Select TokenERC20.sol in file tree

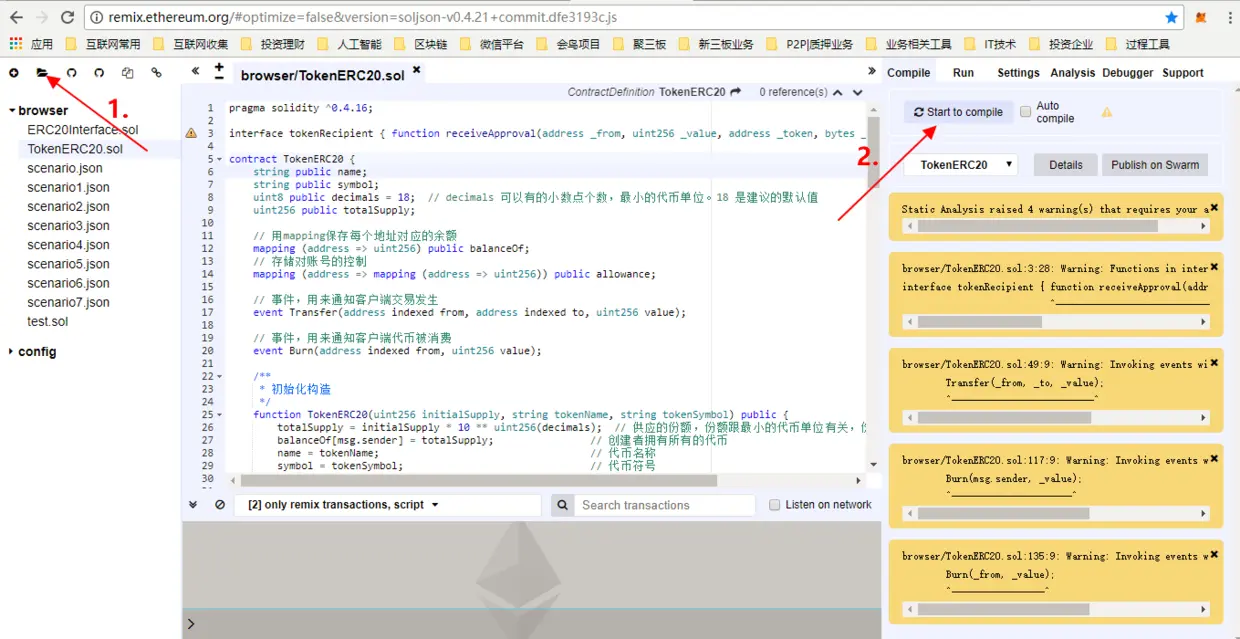coord(75,149)
